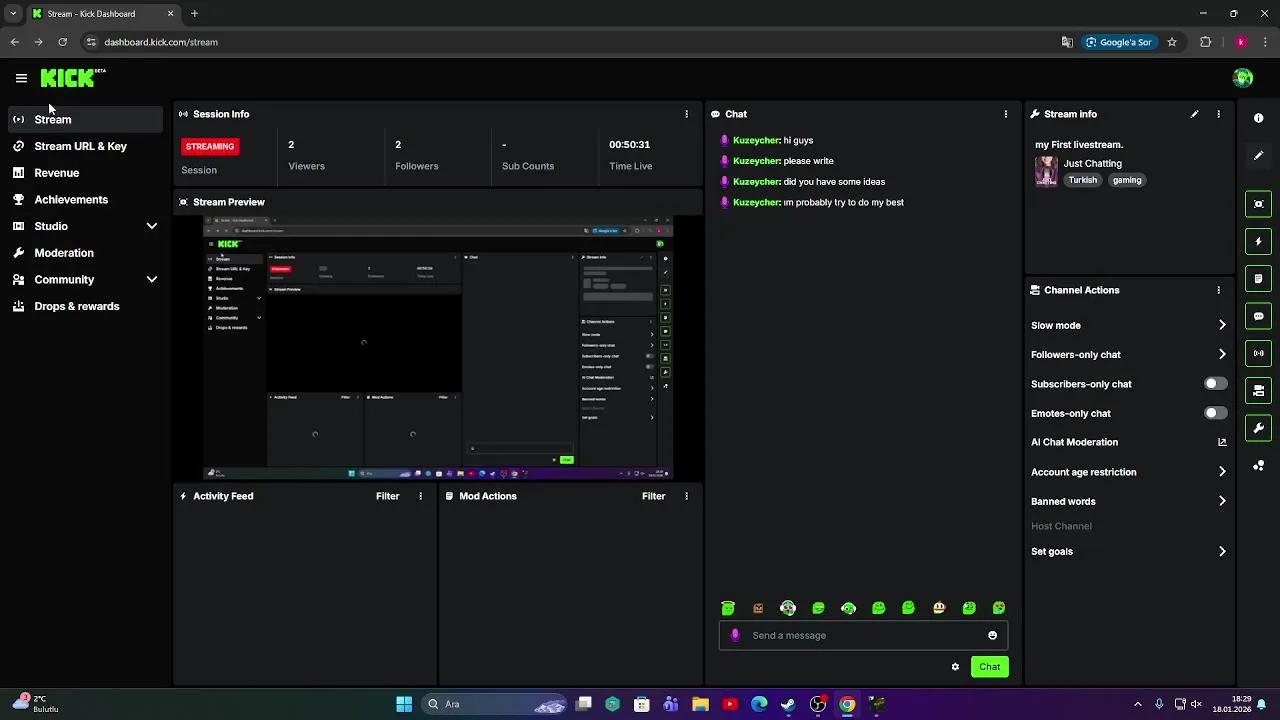Viewport: 1280px width, 720px height.
Task: Click pencil icon in right sidebar
Action: 1258,155
